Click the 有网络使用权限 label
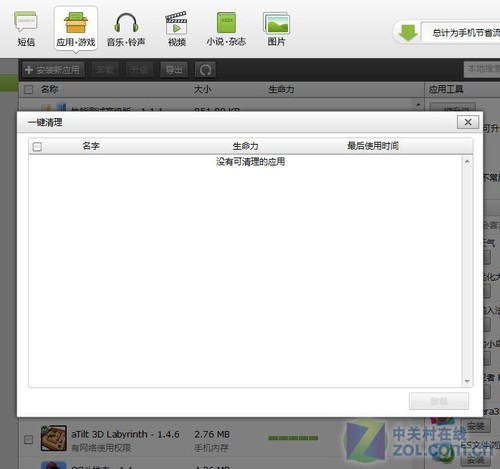Viewport: 500px width, 469px height. tap(101, 448)
